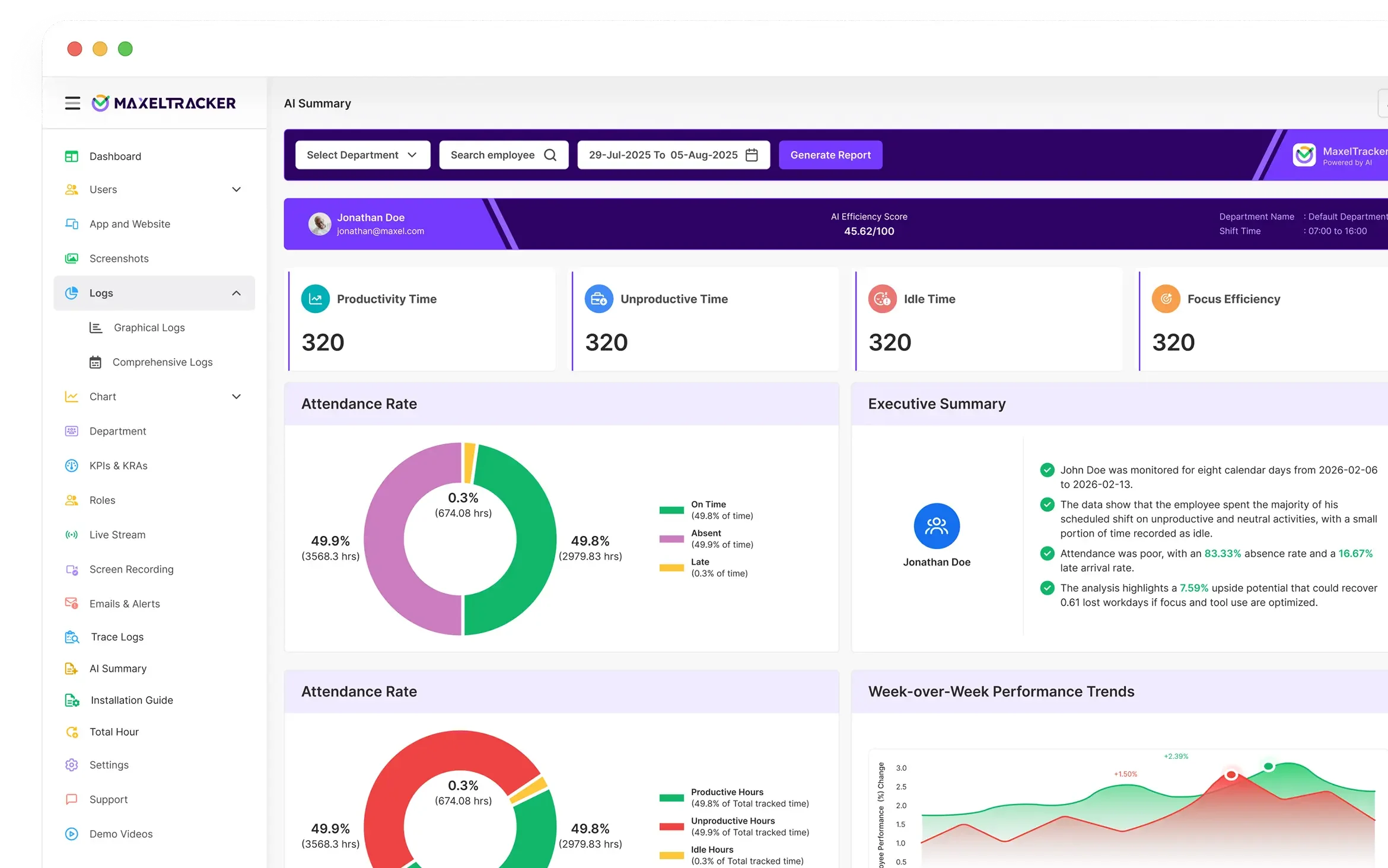The width and height of the screenshot is (1388, 868).
Task: Click the Support chat icon
Action: coord(72,799)
